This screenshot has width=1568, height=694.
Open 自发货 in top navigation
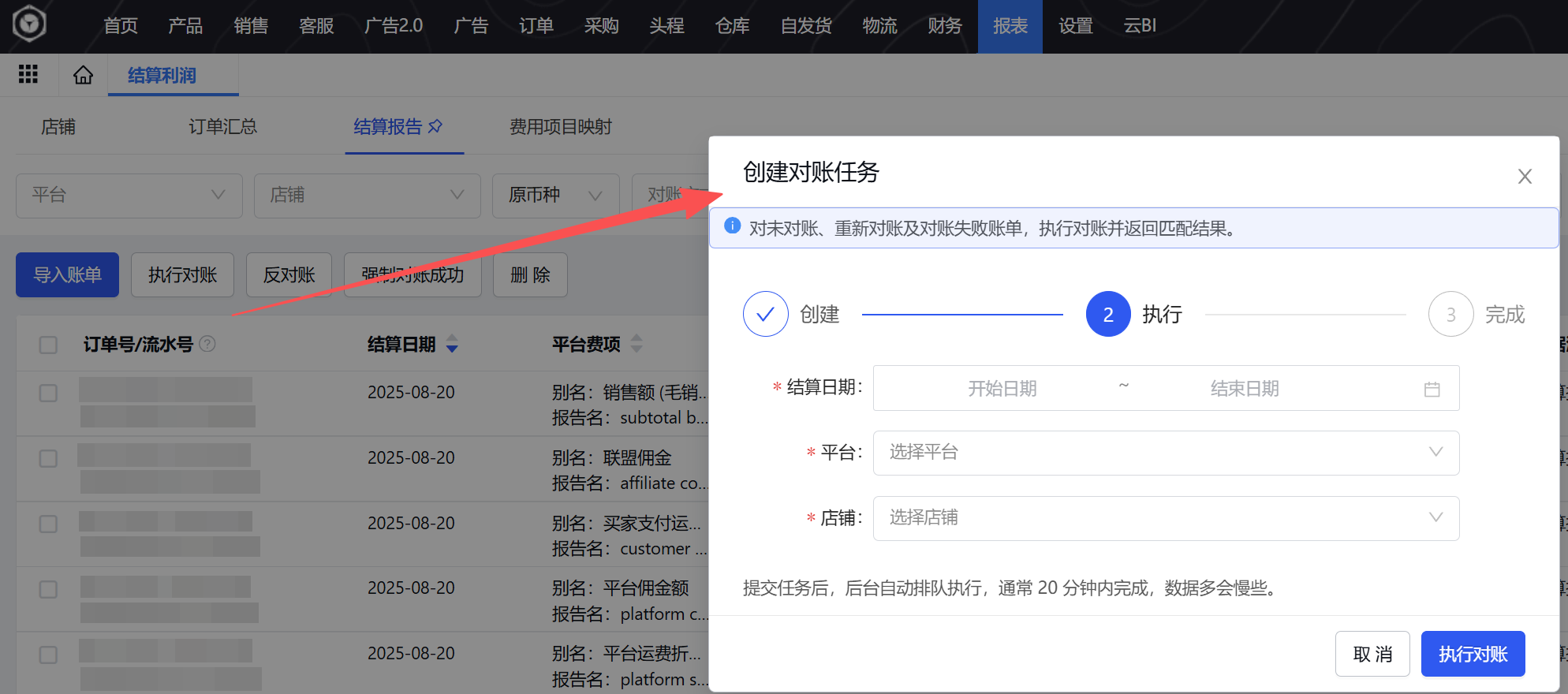[x=806, y=26]
